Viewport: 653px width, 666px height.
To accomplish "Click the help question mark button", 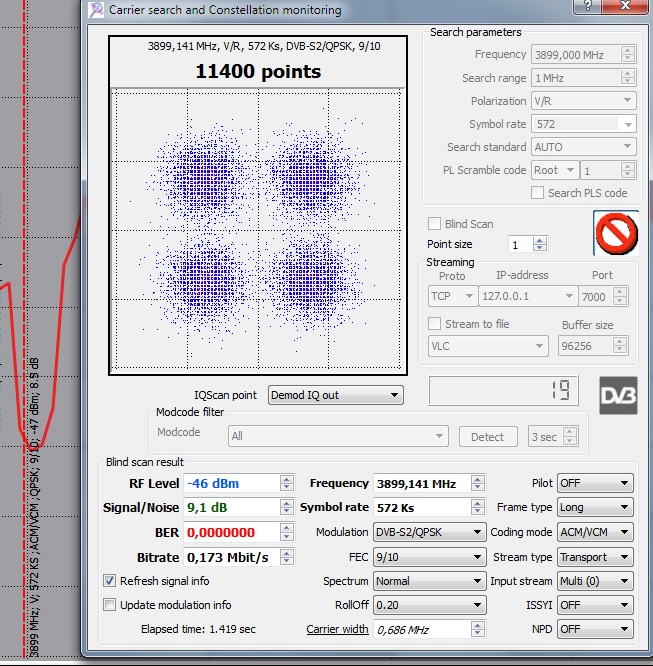I will [588, 6].
